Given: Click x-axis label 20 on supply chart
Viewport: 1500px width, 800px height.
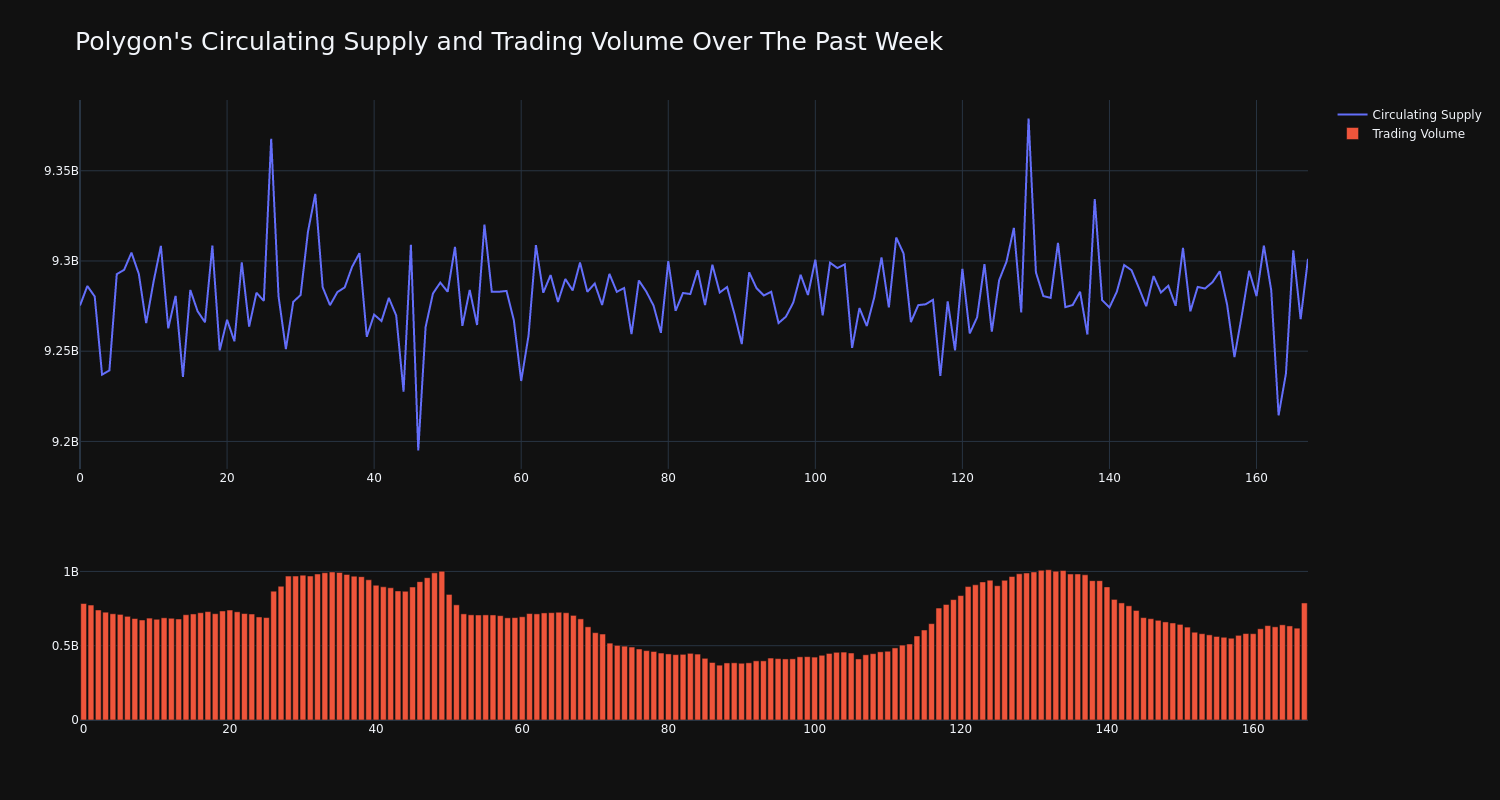Looking at the screenshot, I should [227, 478].
